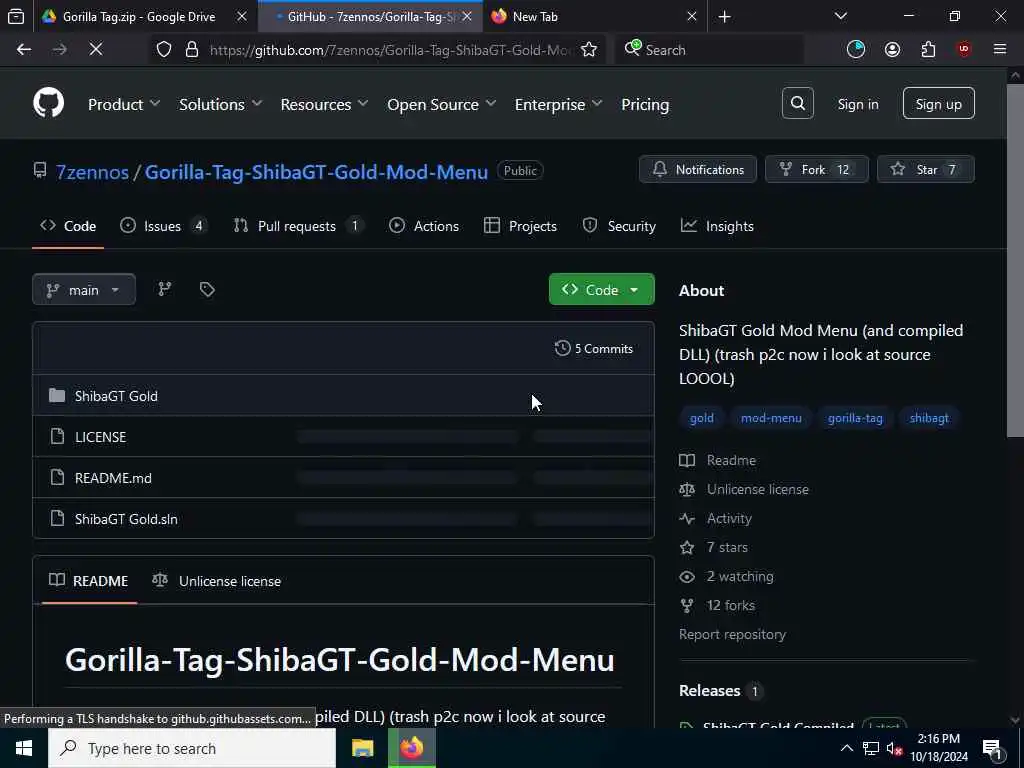Open a new browser tab with plus
Image resolution: width=1024 pixels, height=768 pixels.
point(724,17)
